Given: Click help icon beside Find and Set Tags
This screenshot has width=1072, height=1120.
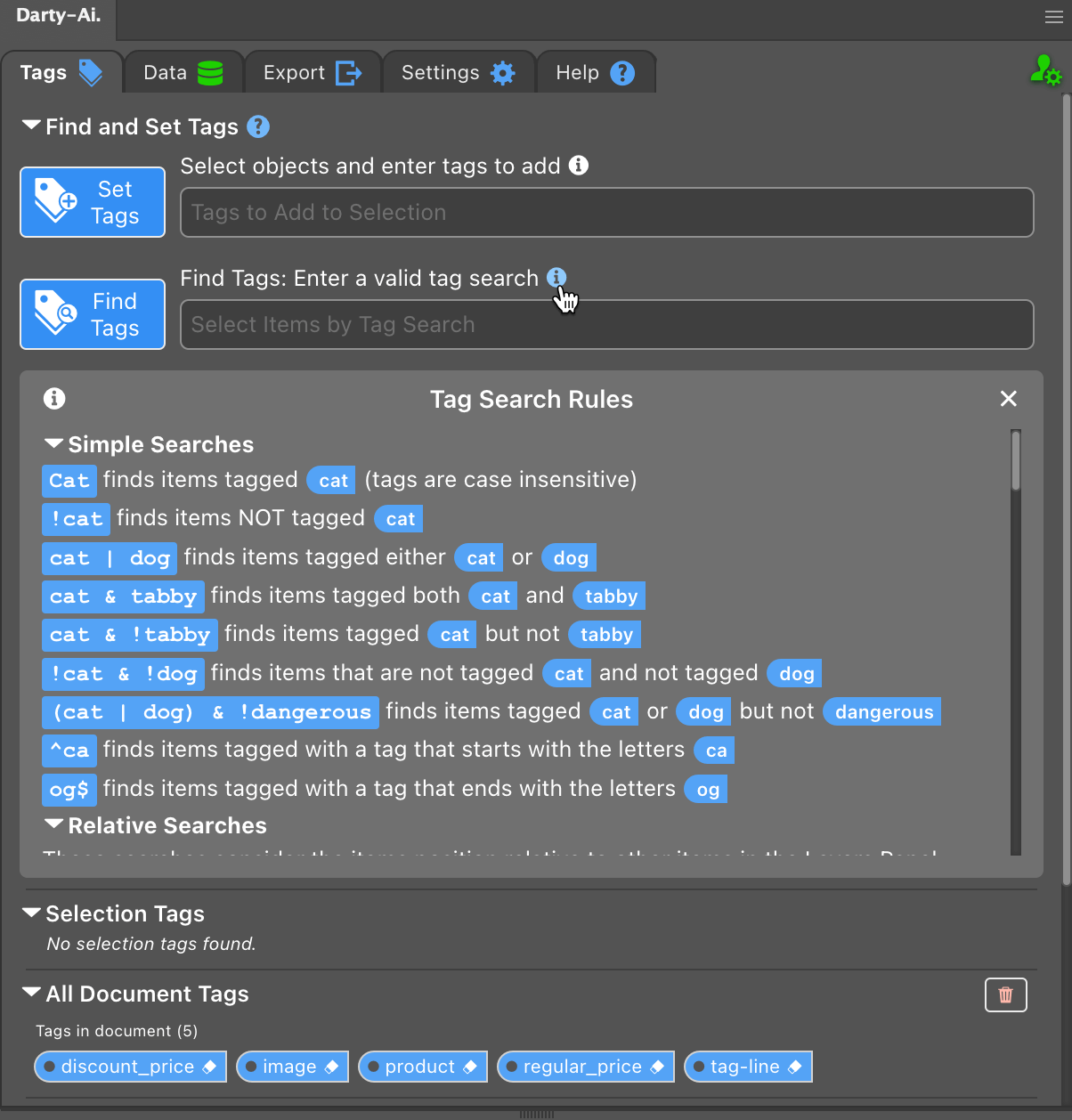Looking at the screenshot, I should pos(258,126).
